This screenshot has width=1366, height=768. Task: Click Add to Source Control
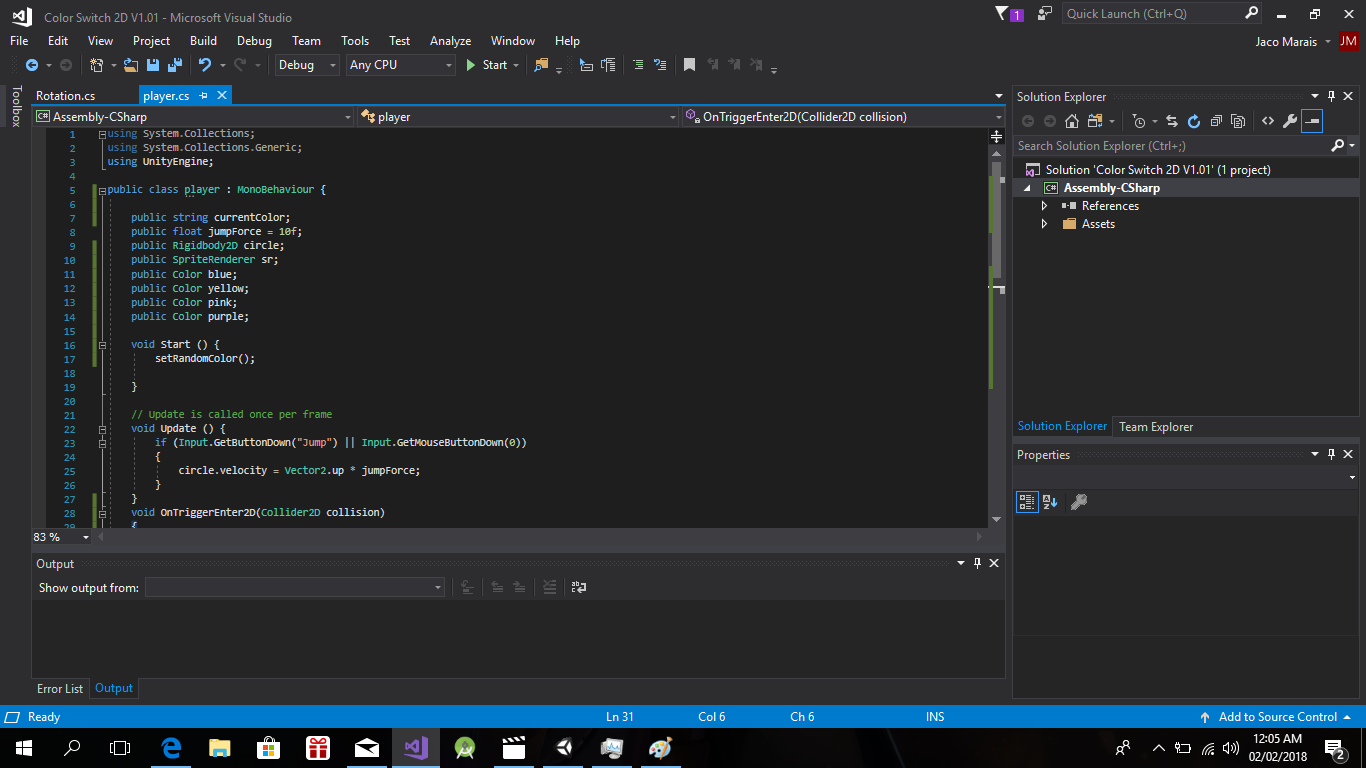pyautogui.click(x=1277, y=717)
